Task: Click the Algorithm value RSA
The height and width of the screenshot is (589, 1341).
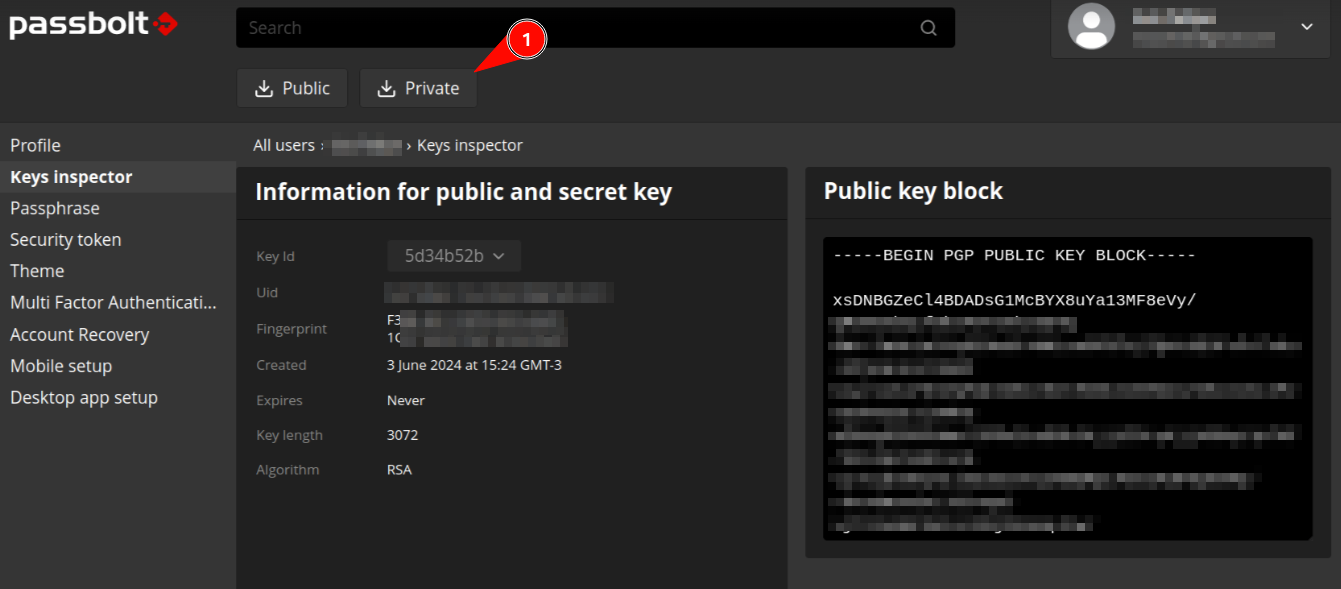Action: pyautogui.click(x=399, y=470)
